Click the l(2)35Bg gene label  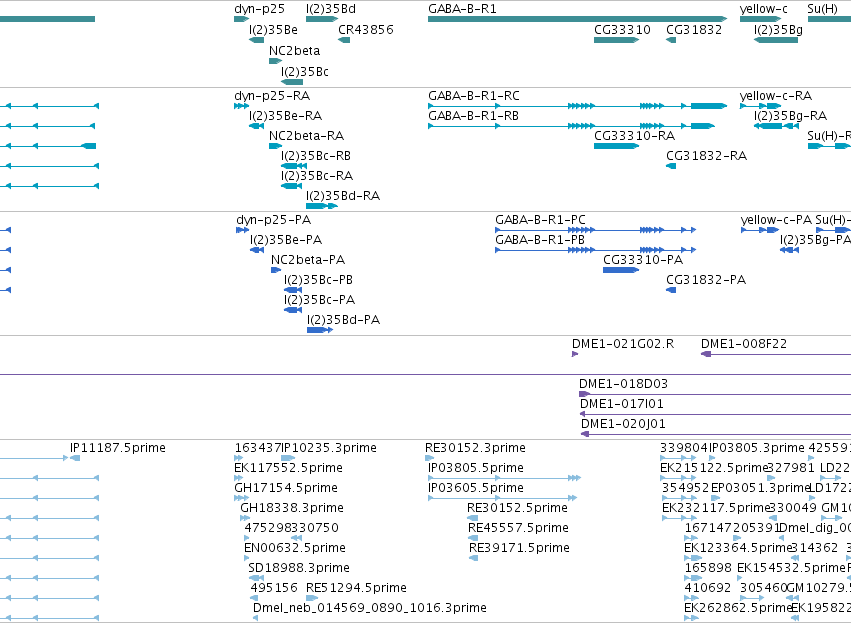point(778,30)
